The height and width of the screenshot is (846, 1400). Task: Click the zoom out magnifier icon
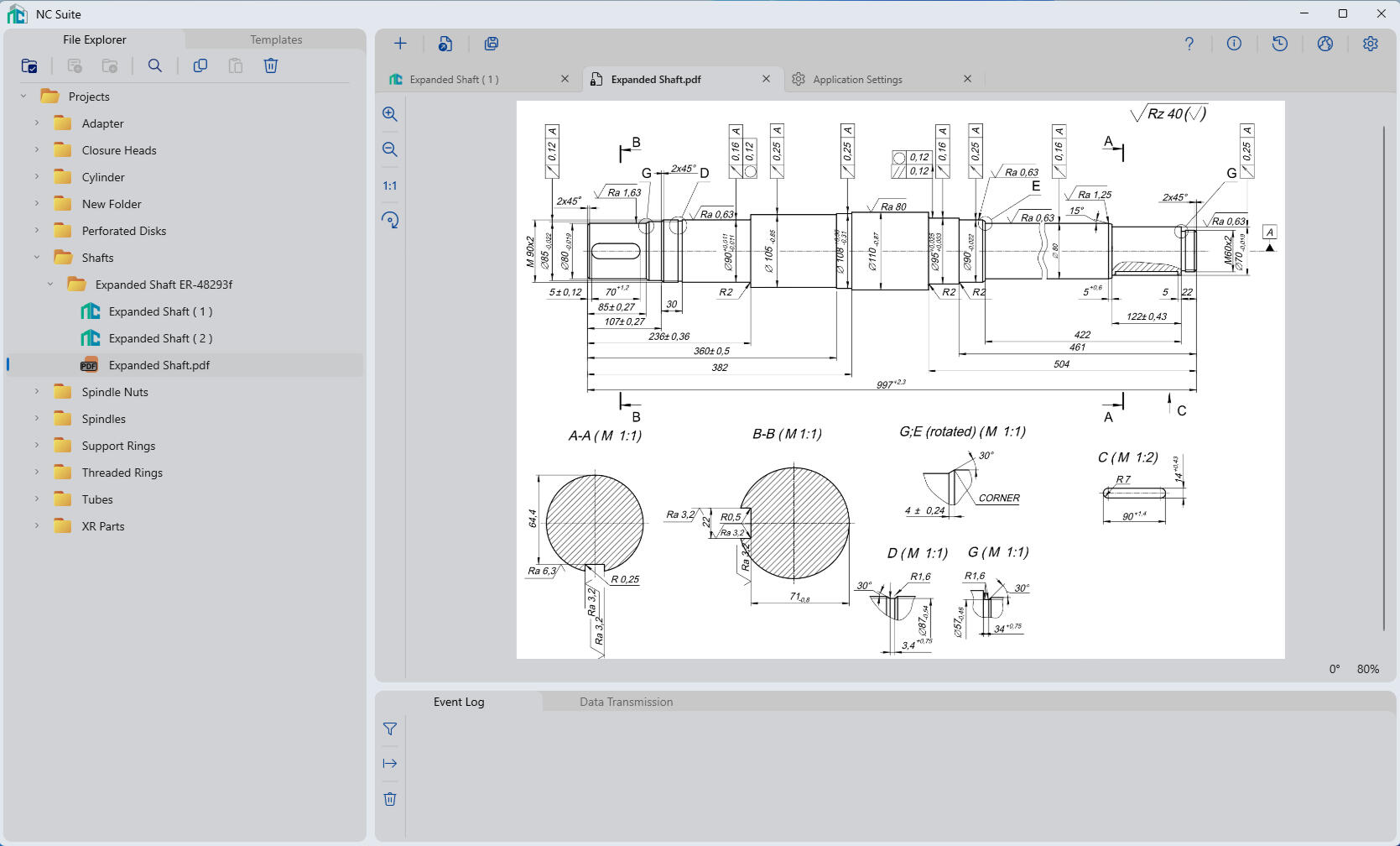coord(390,149)
